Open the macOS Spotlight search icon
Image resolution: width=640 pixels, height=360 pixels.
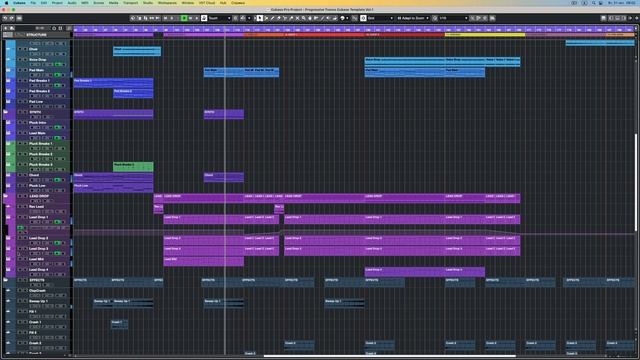click(x=593, y=3)
